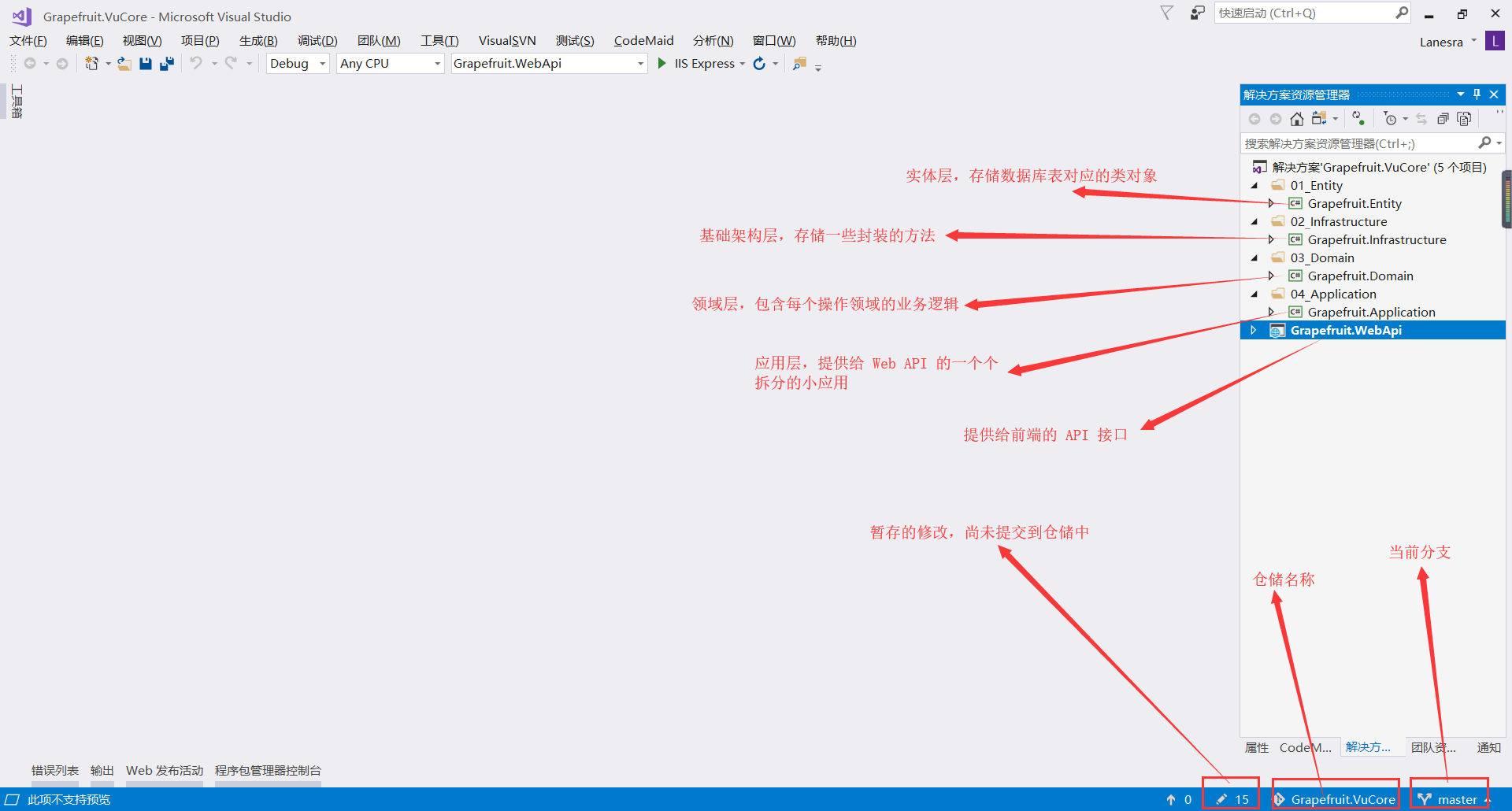Toggle pin on Solution Explorer panel
Screen dimensions: 1512x811
[1477, 94]
